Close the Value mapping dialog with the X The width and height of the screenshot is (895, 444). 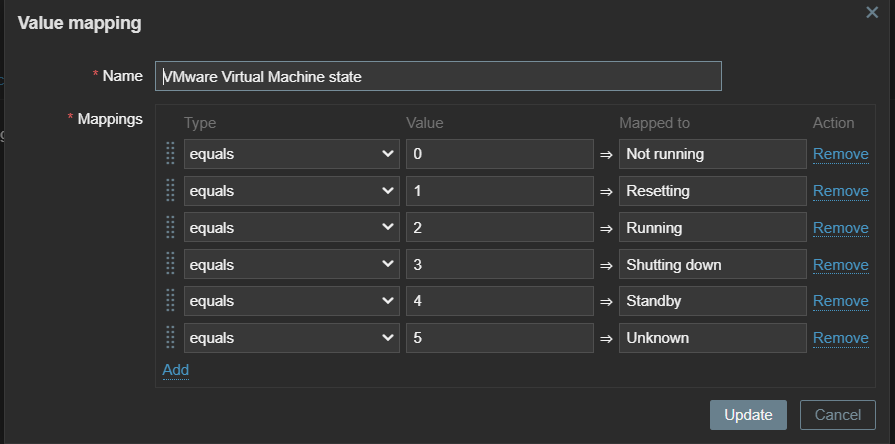coord(872,12)
